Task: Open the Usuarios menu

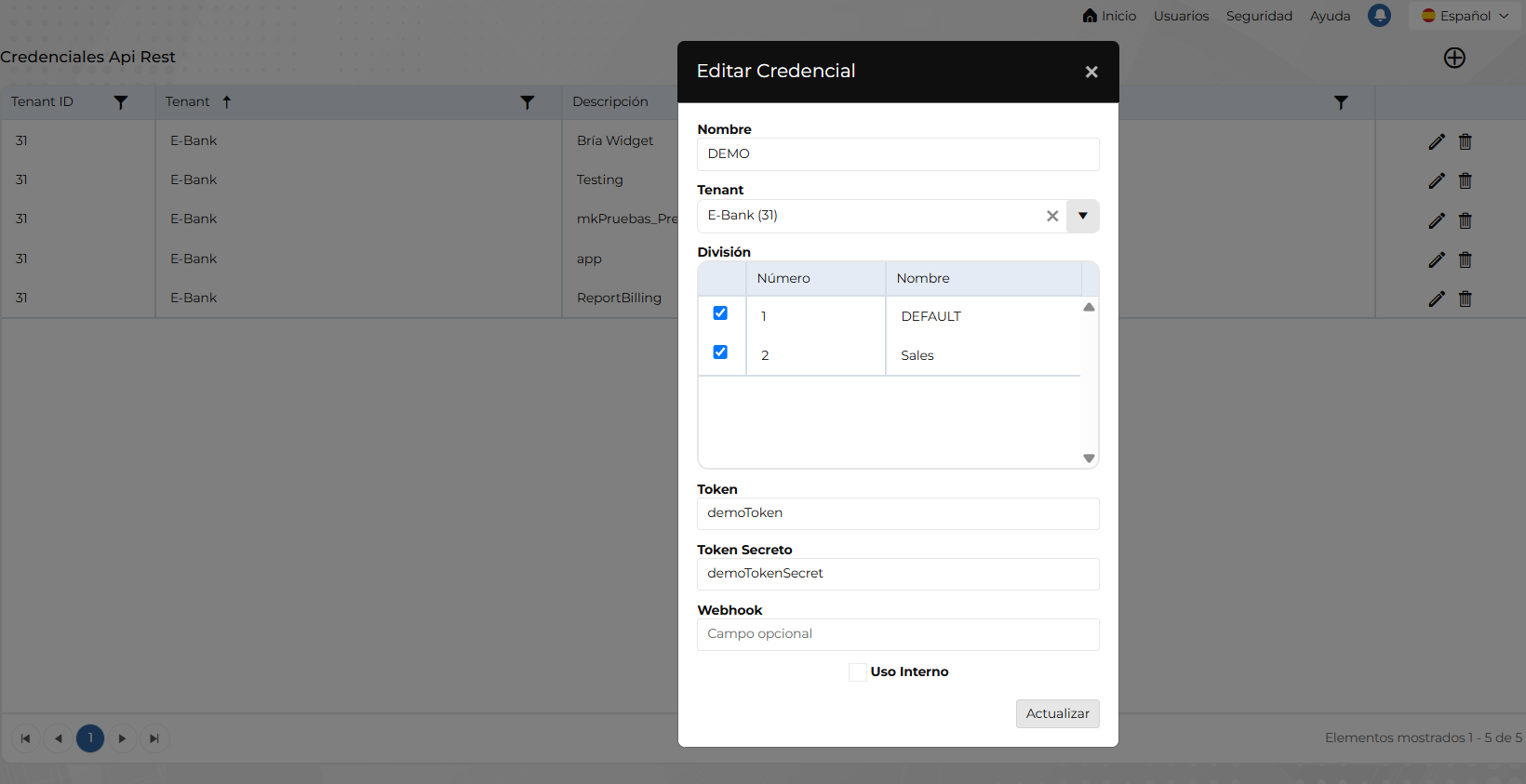Action: click(1182, 16)
